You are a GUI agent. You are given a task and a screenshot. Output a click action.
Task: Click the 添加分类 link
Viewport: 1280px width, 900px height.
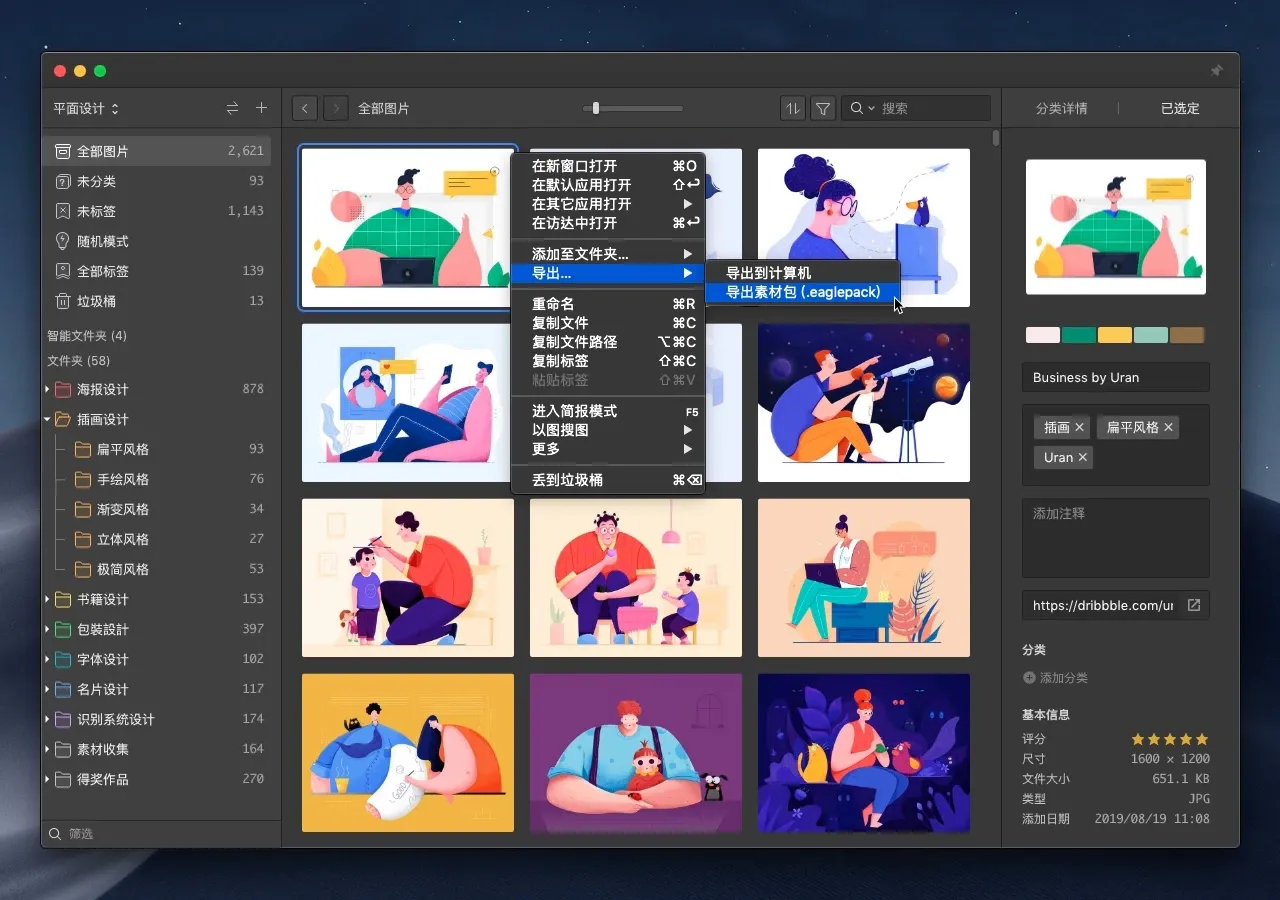coord(1063,678)
